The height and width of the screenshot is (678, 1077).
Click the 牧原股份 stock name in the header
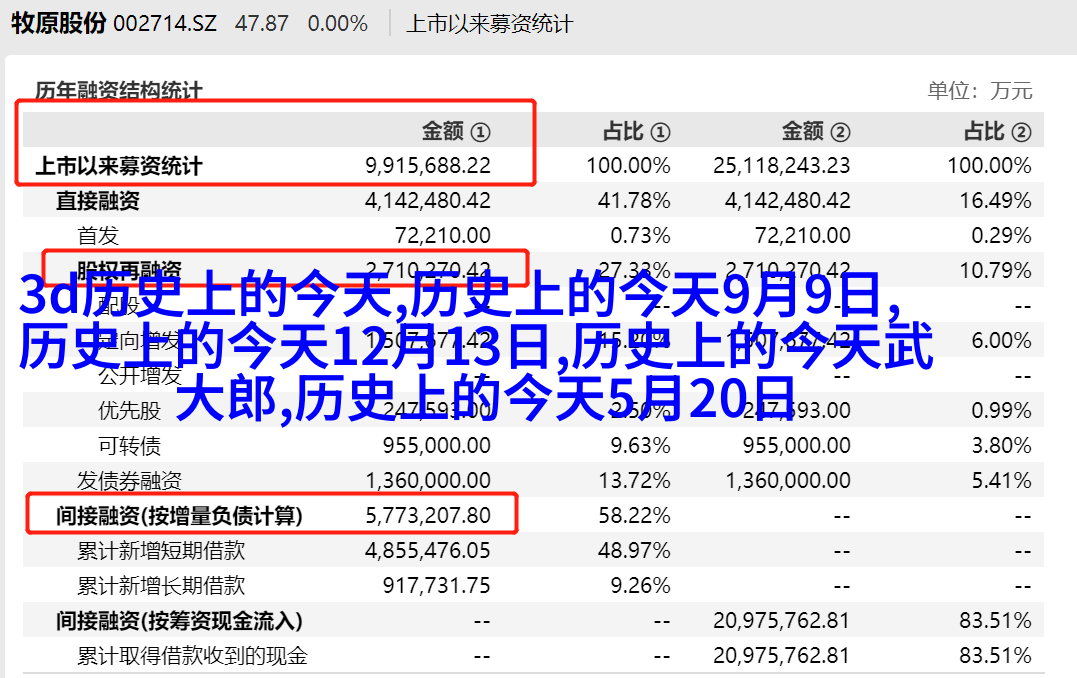click(58, 23)
